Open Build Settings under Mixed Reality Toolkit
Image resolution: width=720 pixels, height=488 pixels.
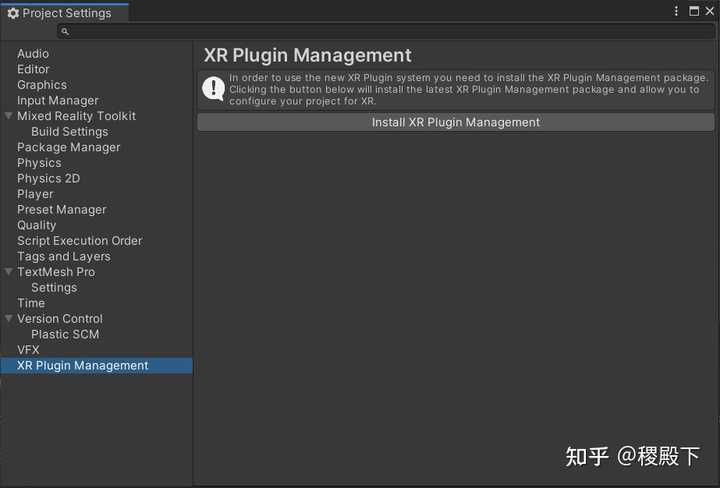(70, 132)
